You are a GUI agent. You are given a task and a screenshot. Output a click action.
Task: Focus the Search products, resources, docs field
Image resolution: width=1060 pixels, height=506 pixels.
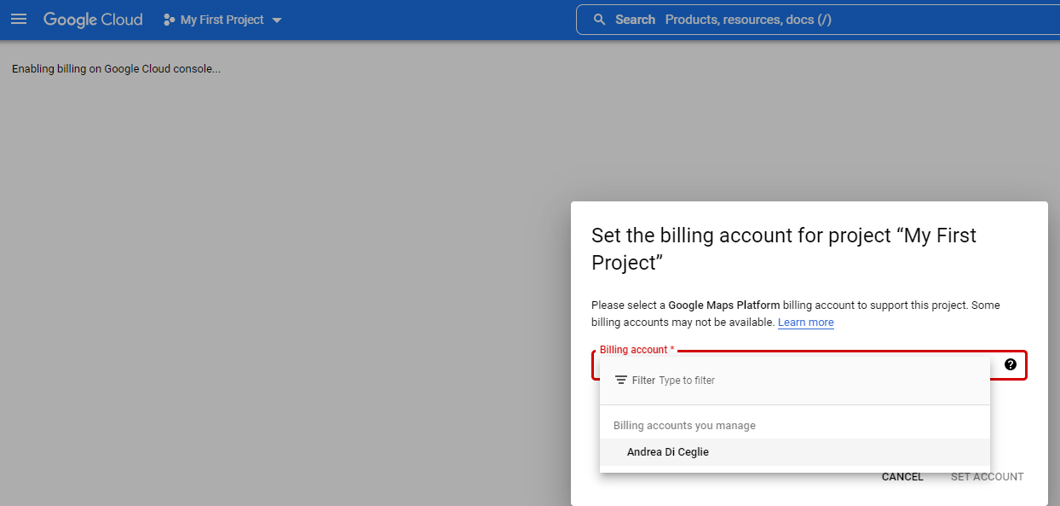coord(817,20)
